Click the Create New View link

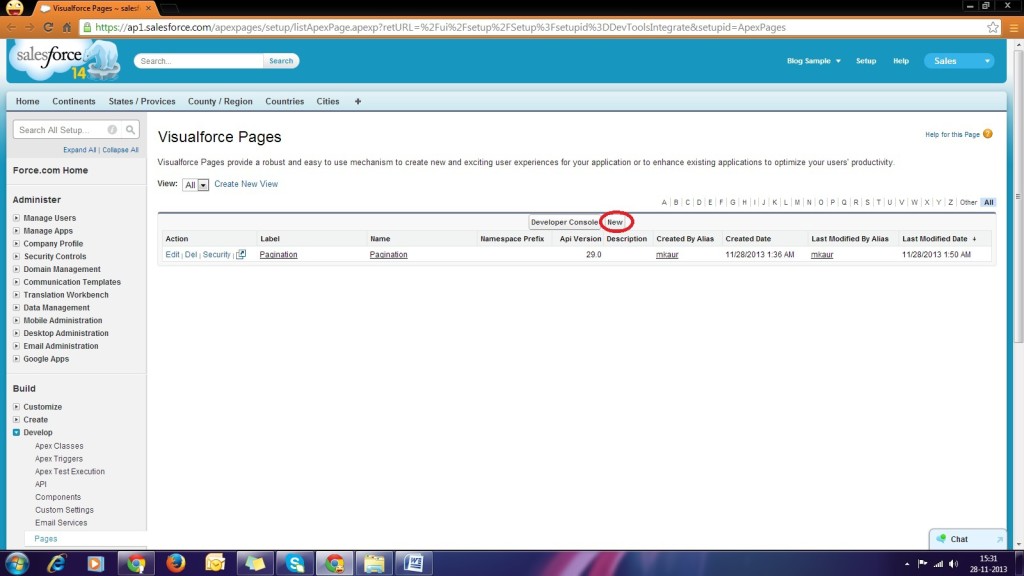[x=246, y=184]
